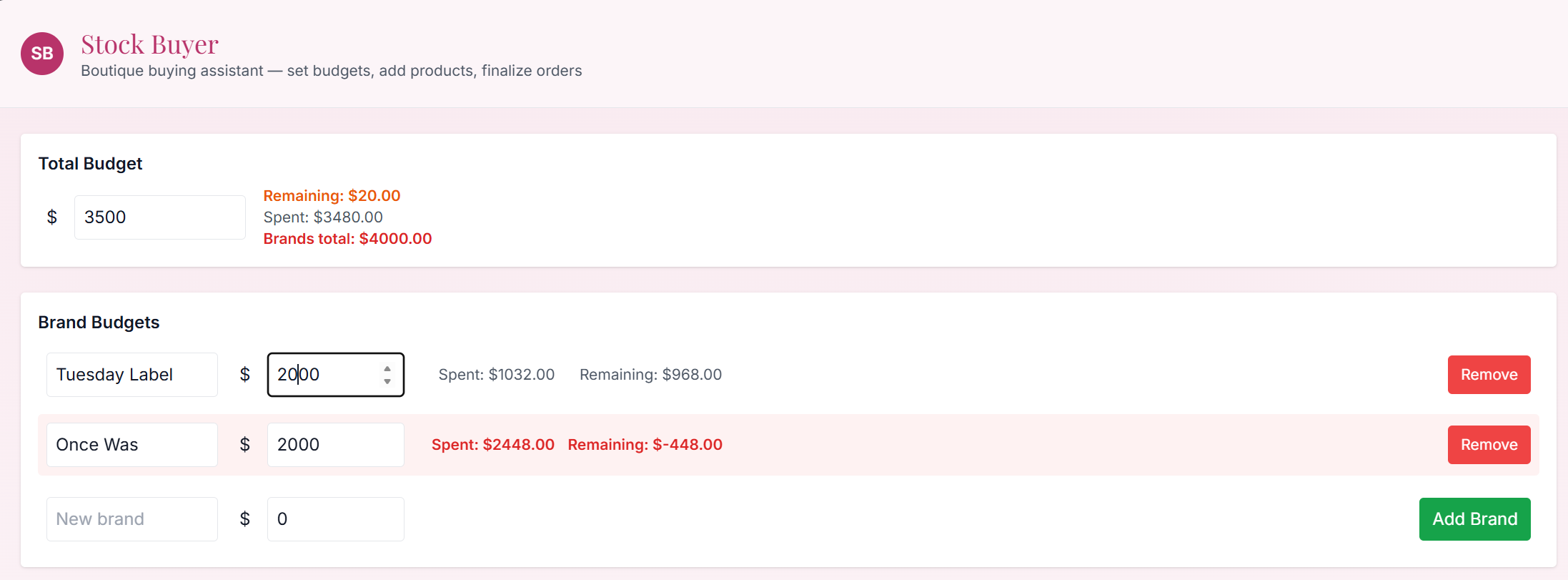Remove the Once Was brand
This screenshot has height=580, width=1568.
[x=1489, y=445]
